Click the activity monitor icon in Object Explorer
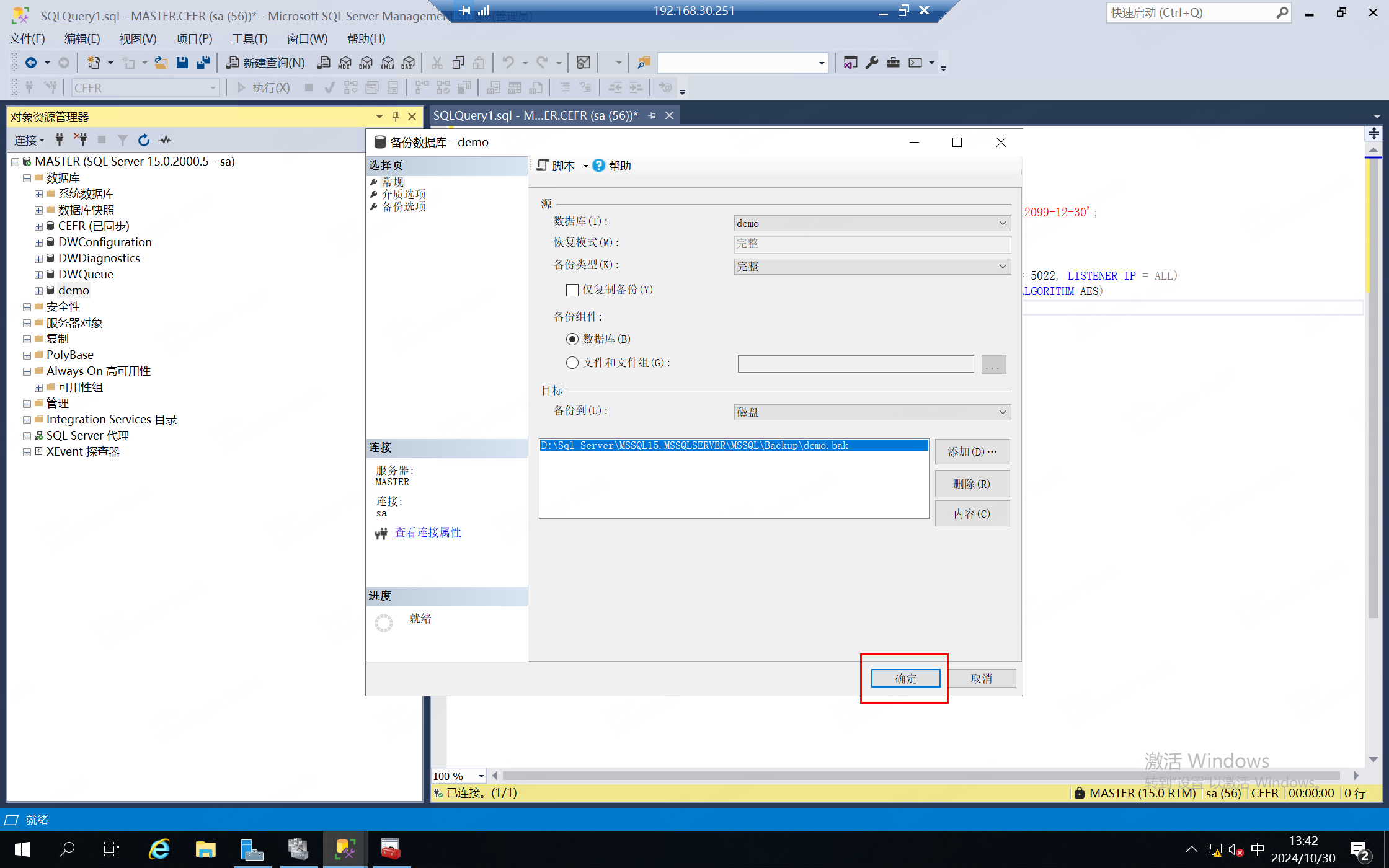This screenshot has width=1389, height=868. 165,140
